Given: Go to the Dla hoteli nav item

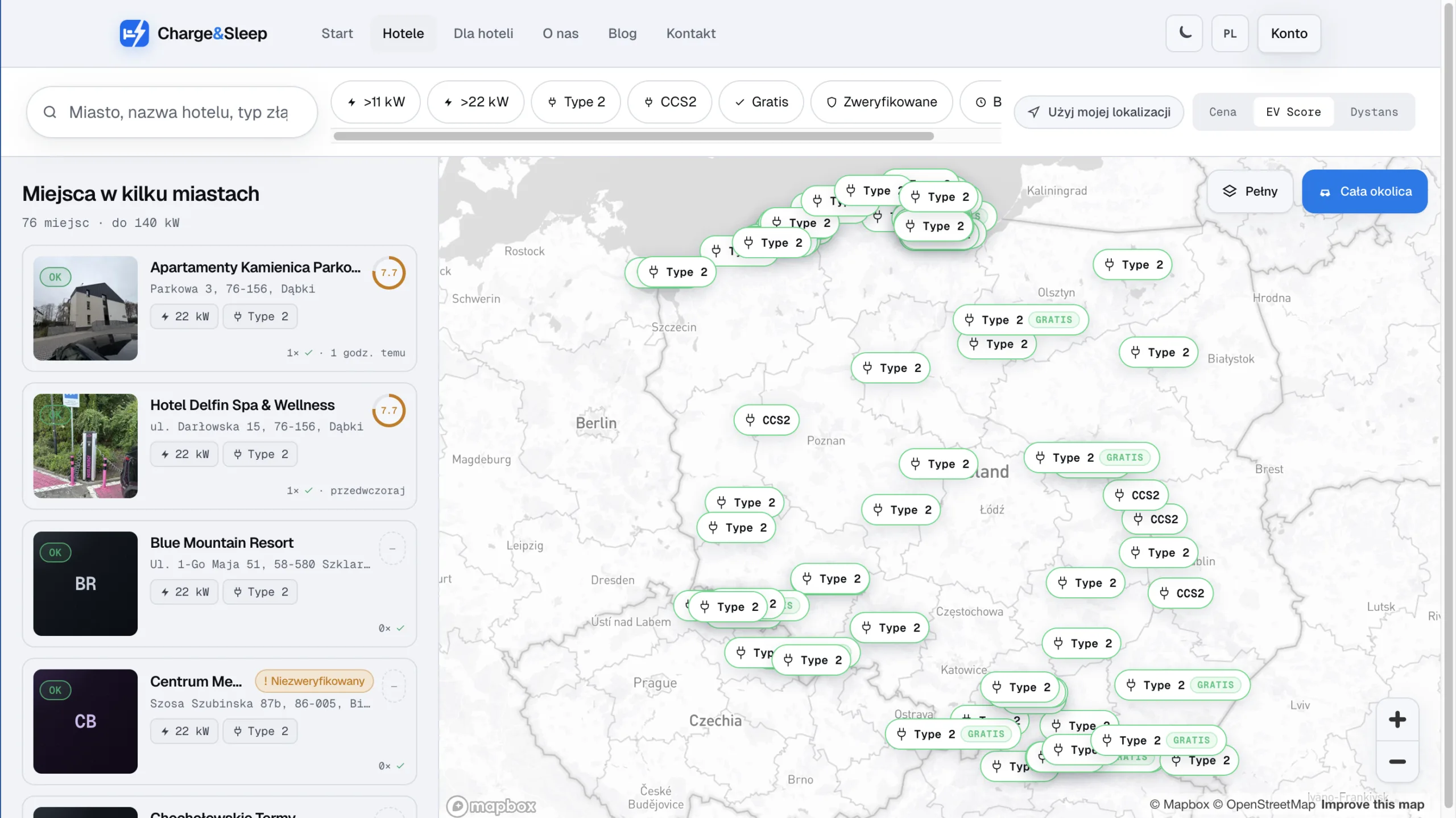Looking at the screenshot, I should [x=483, y=33].
